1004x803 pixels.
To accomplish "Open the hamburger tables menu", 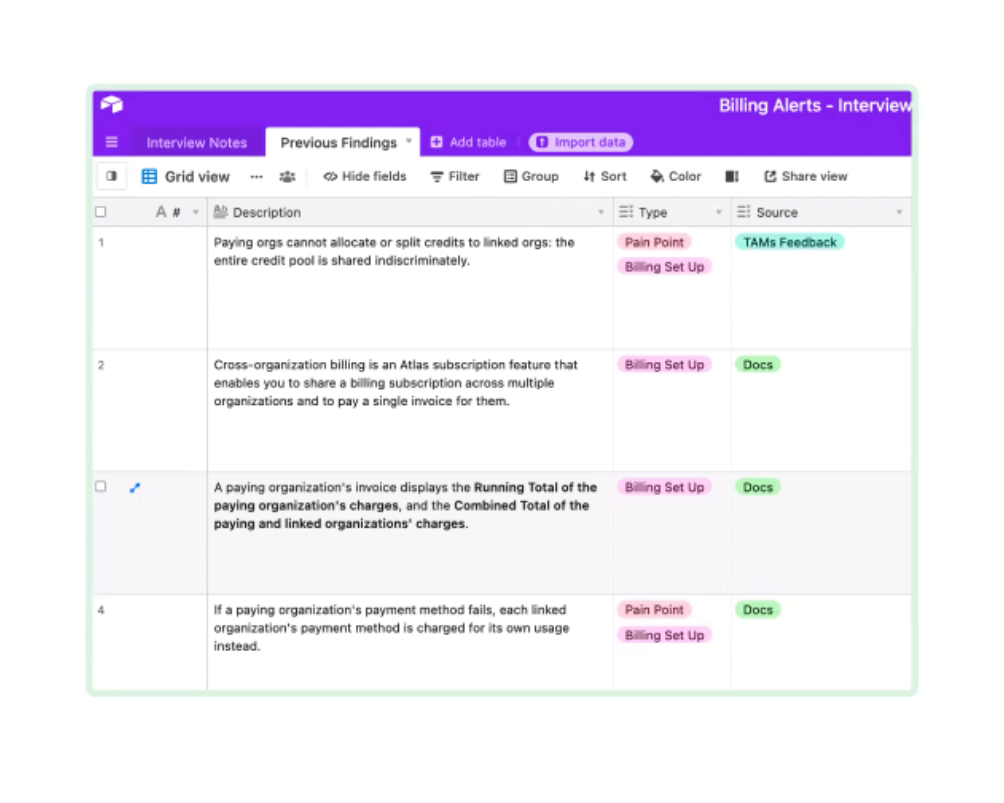I will tap(112, 142).
